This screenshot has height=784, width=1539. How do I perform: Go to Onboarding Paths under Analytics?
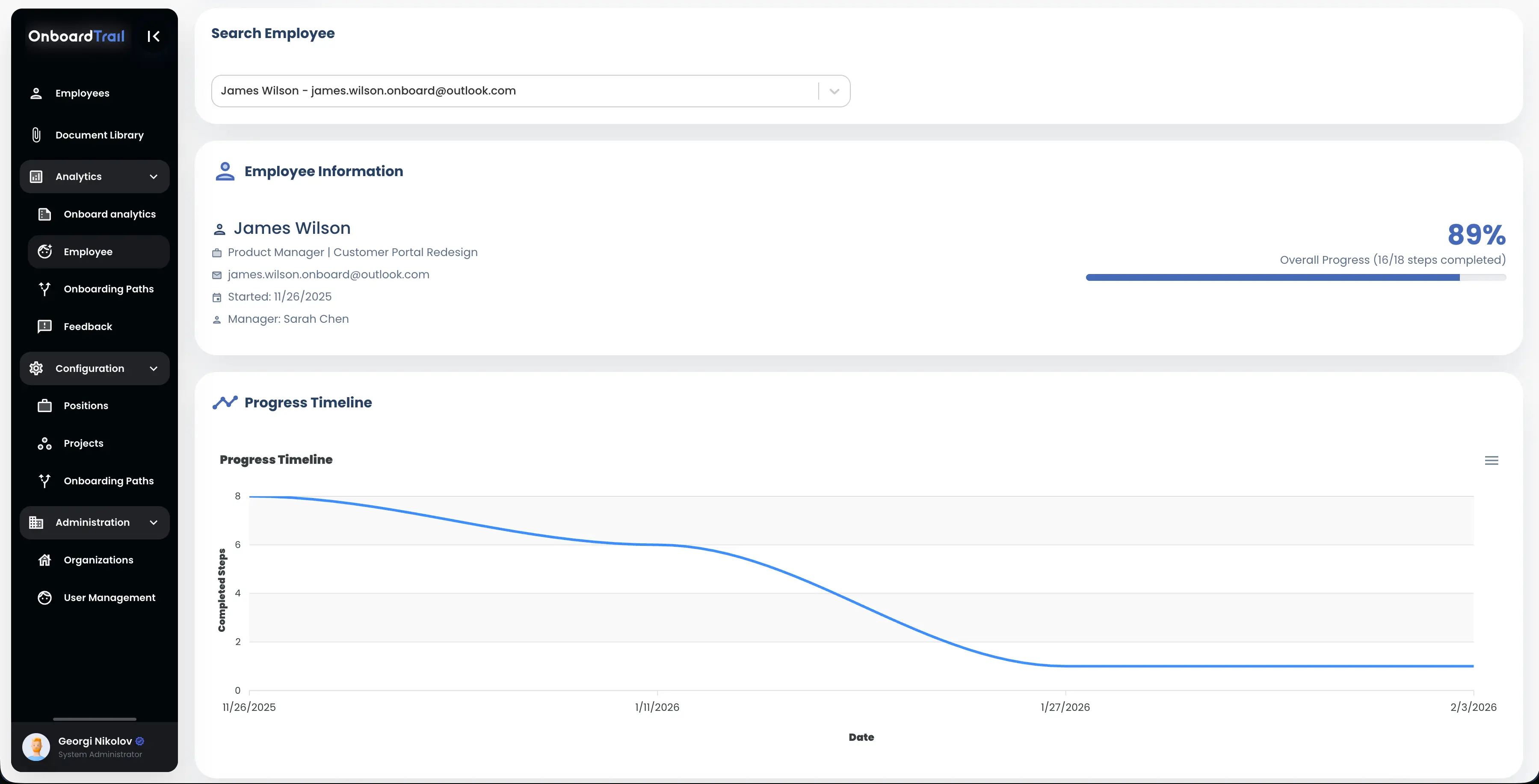click(x=108, y=289)
